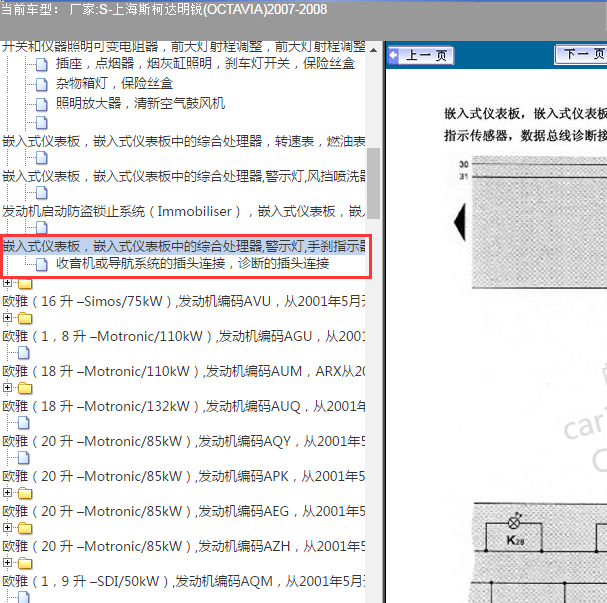607x603 pixels.
Task: Open document icon beneath 风挡喷洗器 row
Action: [x=41, y=192]
